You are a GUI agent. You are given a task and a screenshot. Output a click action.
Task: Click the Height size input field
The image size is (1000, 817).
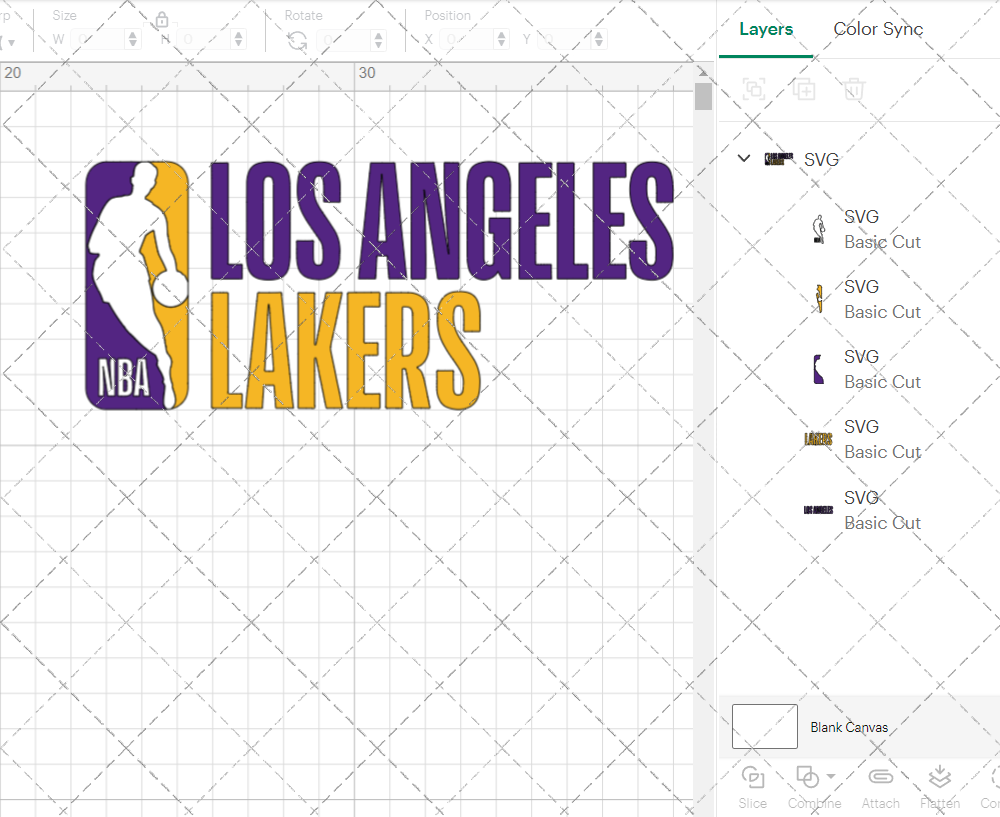pyautogui.click(x=204, y=40)
